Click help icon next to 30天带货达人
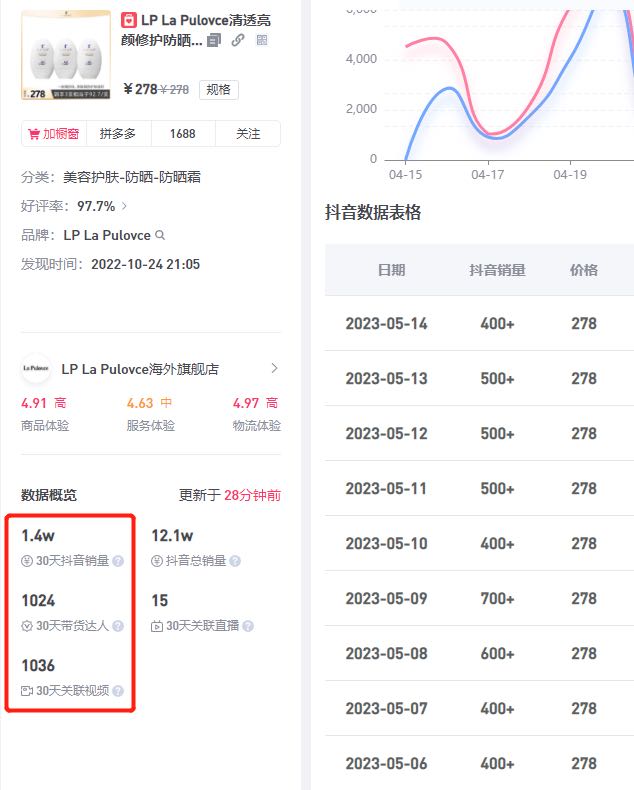This screenshot has height=790, width=634. (x=118, y=626)
